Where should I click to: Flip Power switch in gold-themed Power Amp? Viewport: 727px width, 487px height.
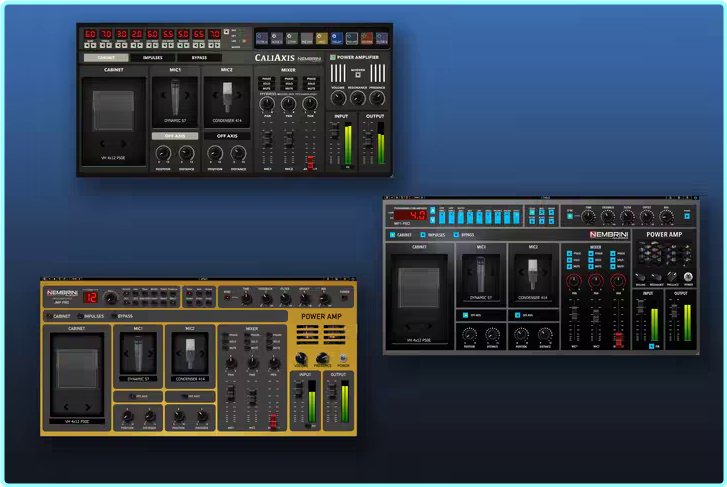344,358
